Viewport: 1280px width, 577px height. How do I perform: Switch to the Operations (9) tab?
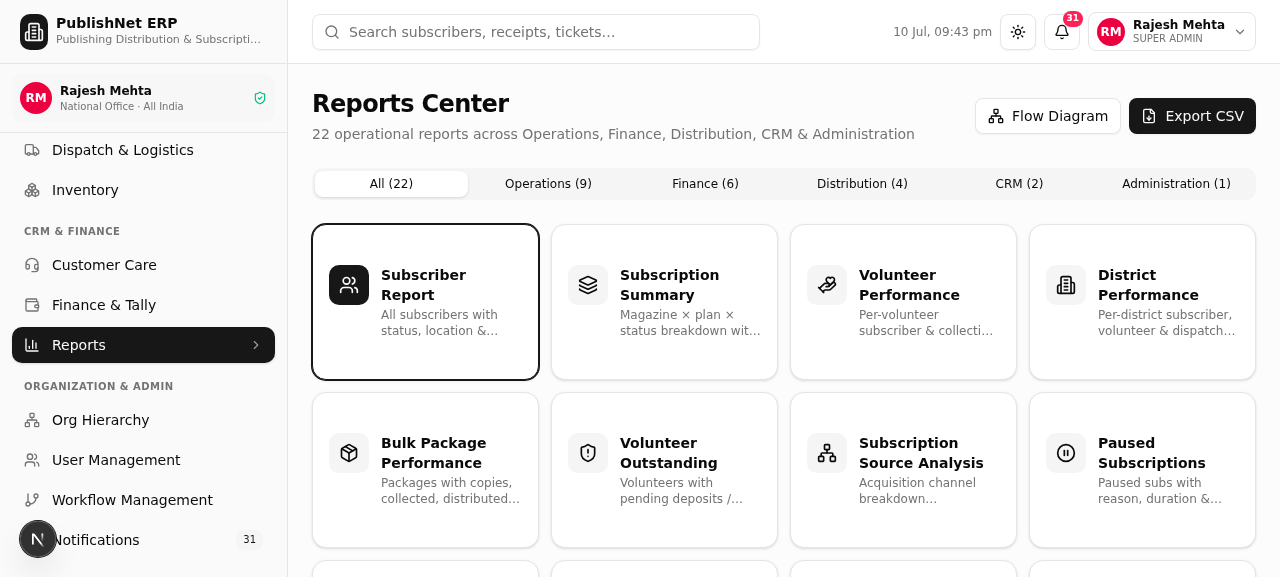click(548, 184)
